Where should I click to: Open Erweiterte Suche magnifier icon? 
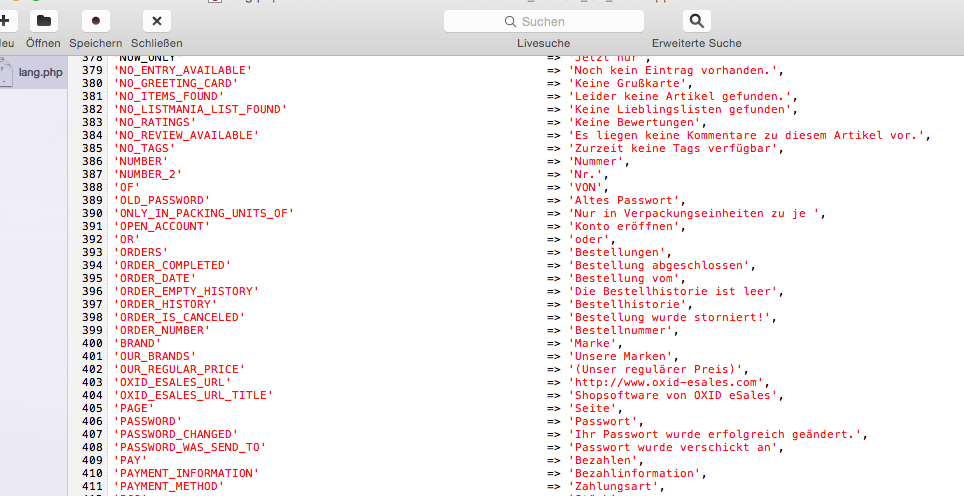696,20
